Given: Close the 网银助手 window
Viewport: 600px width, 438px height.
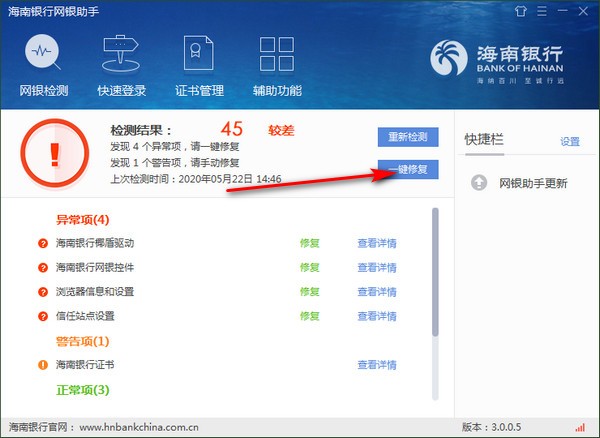Looking at the screenshot, I should 583,11.
